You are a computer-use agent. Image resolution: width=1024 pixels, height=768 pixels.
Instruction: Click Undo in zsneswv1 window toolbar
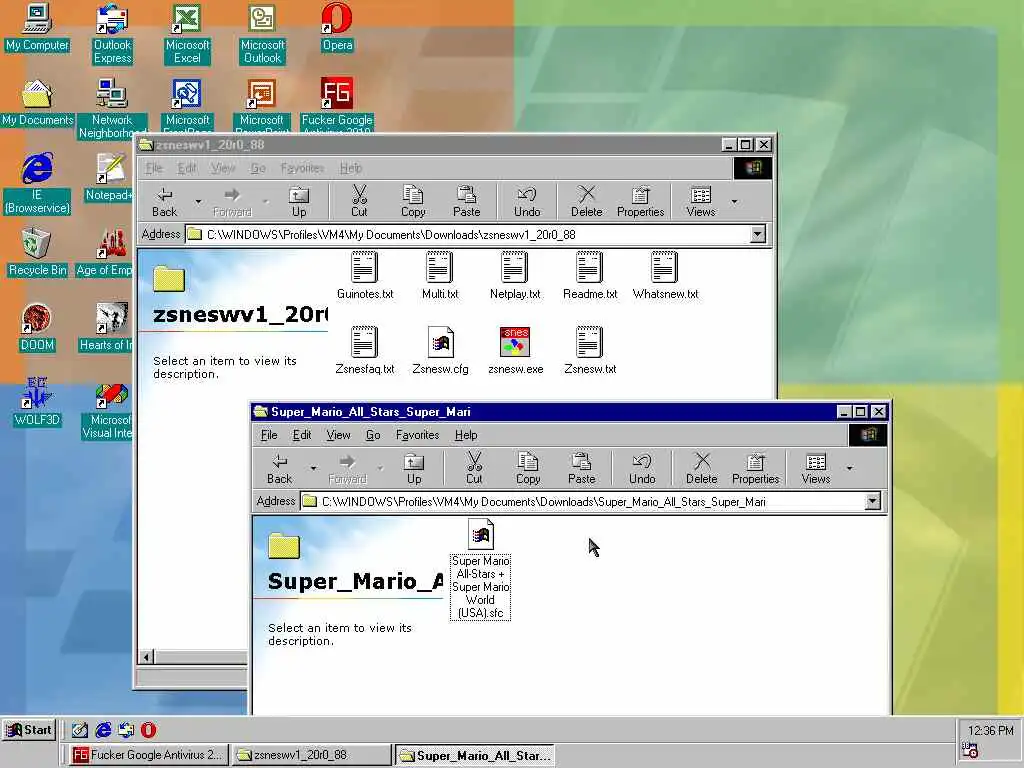point(527,202)
